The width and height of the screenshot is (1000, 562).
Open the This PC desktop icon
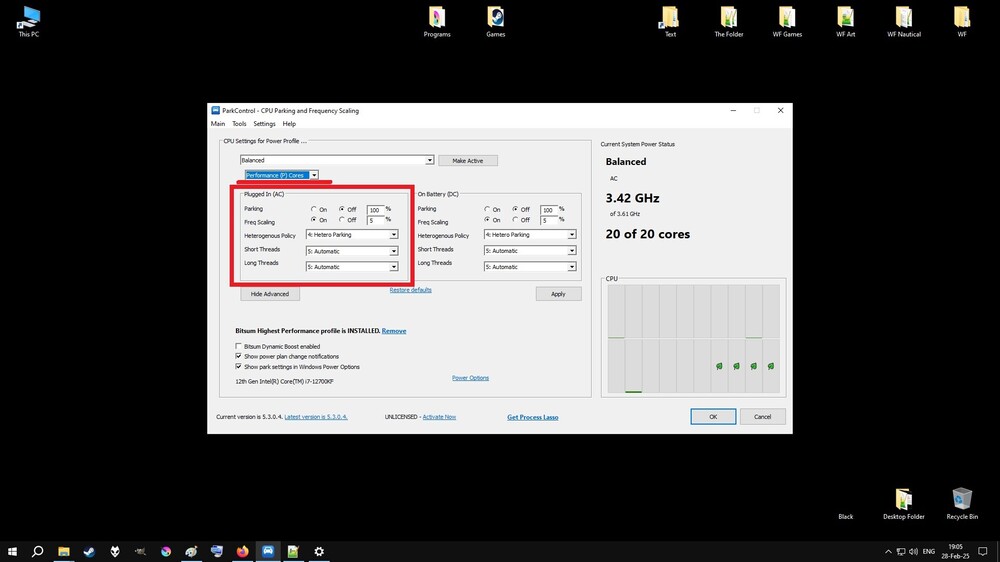point(28,22)
